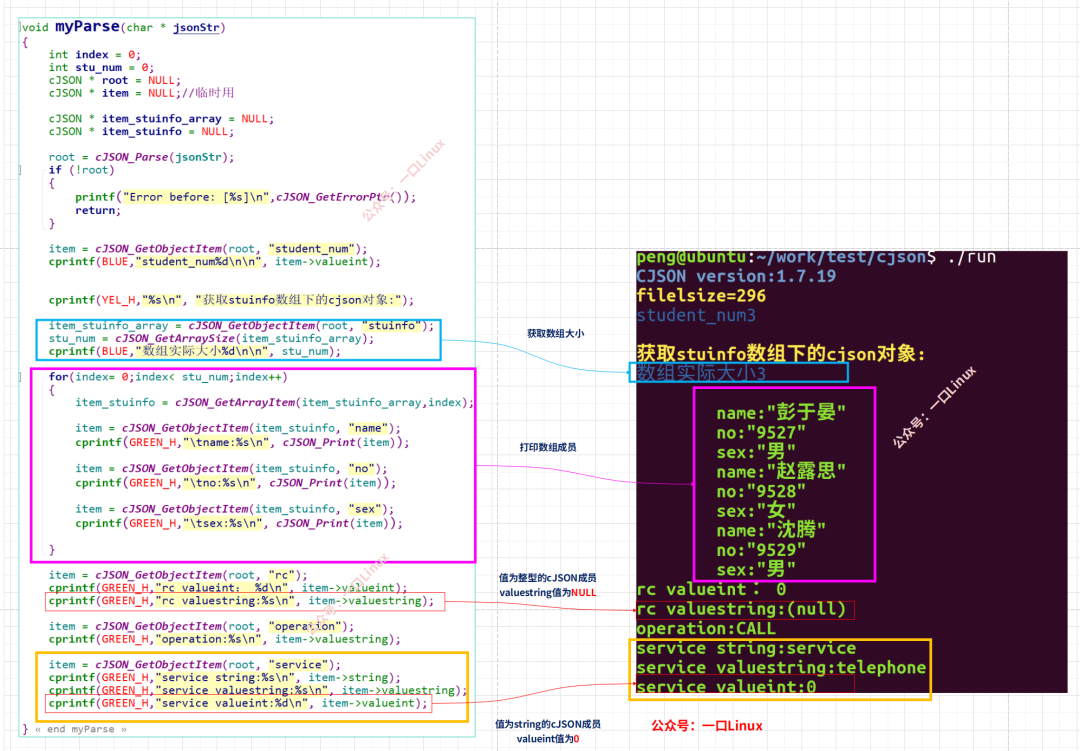Select the 'int stu_num = 0;' declaration
The height and width of the screenshot is (751, 1080).
pyautogui.click(x=101, y=68)
